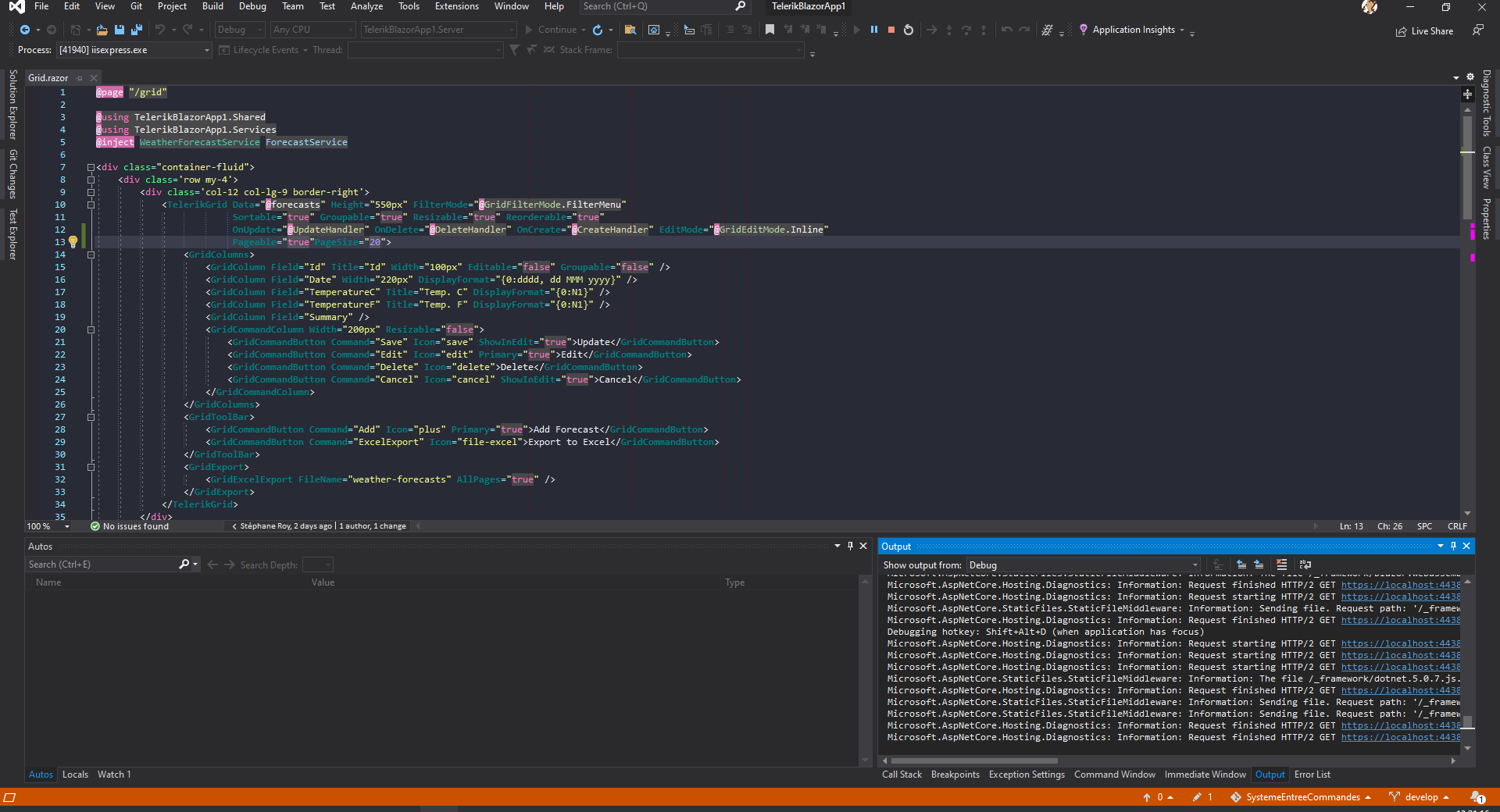Open the Git menu
The height and width of the screenshot is (812, 1500).
pyautogui.click(x=136, y=6)
